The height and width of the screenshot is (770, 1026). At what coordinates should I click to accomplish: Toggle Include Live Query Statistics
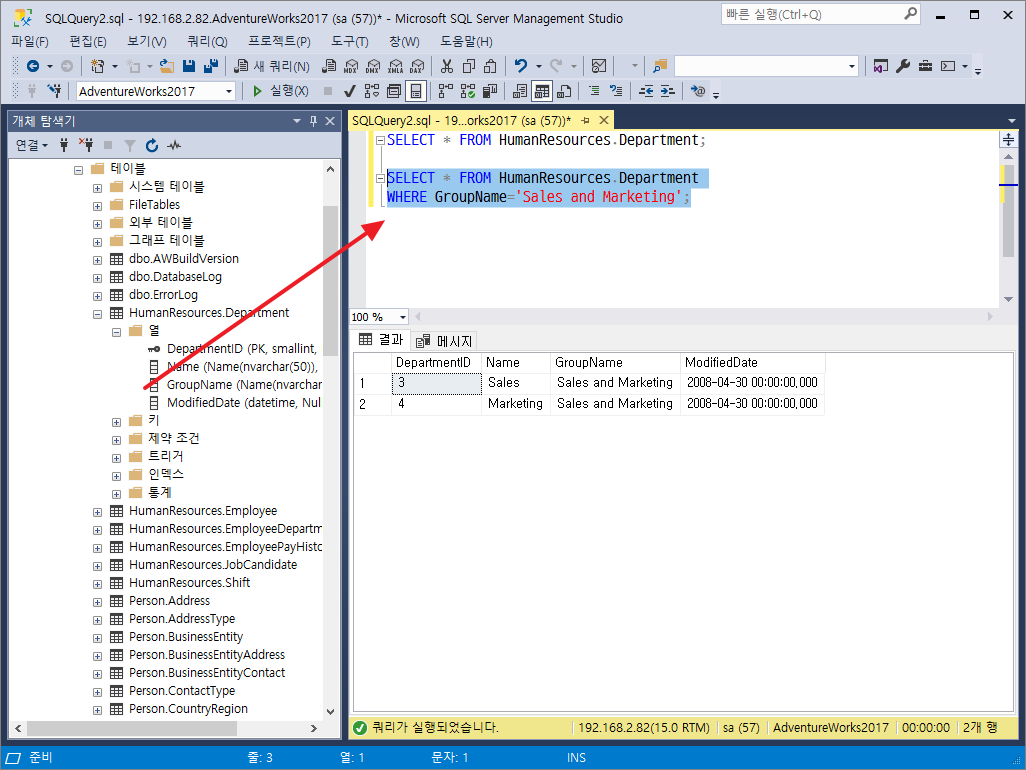[468, 91]
